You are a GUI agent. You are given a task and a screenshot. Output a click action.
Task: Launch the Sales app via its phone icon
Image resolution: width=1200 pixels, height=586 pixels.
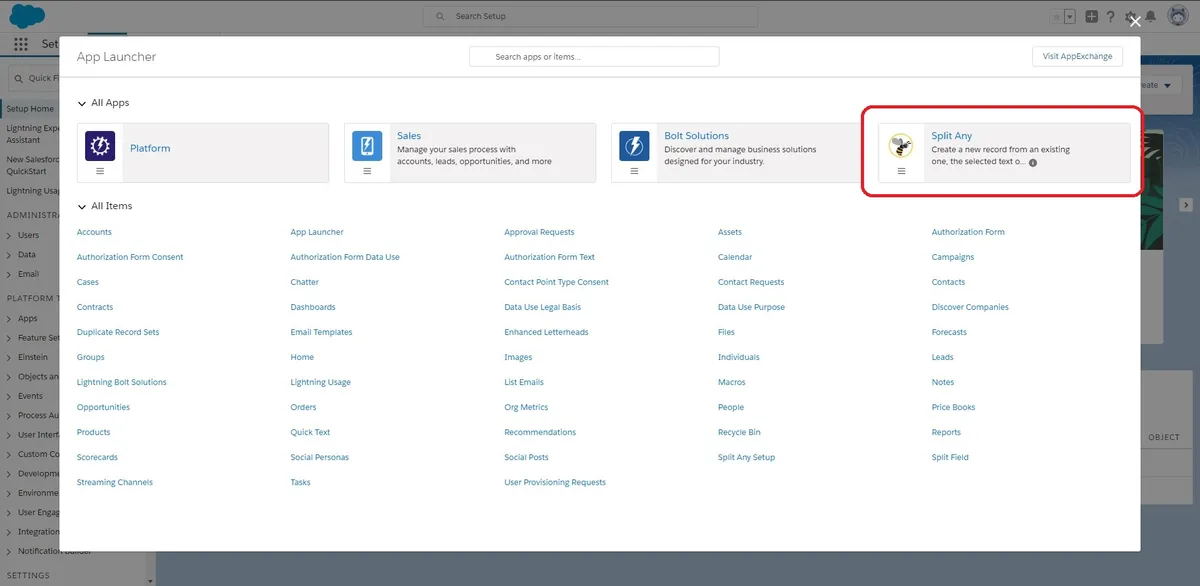tap(367, 146)
